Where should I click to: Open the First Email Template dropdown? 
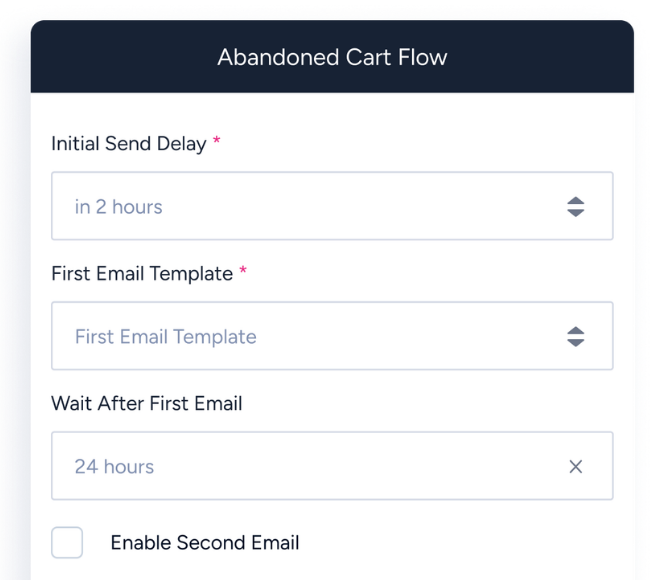click(332, 336)
